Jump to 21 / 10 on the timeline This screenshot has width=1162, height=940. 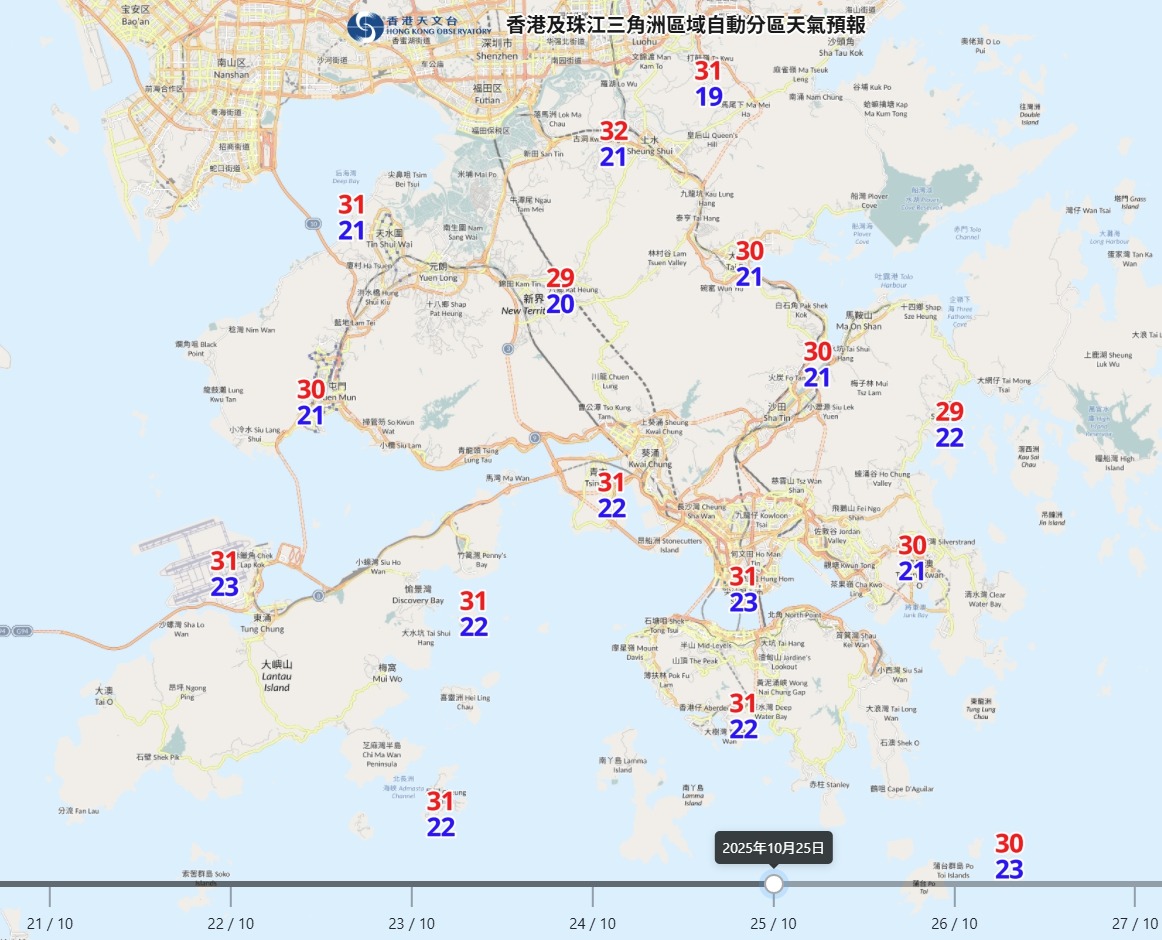pyautogui.click(x=49, y=923)
